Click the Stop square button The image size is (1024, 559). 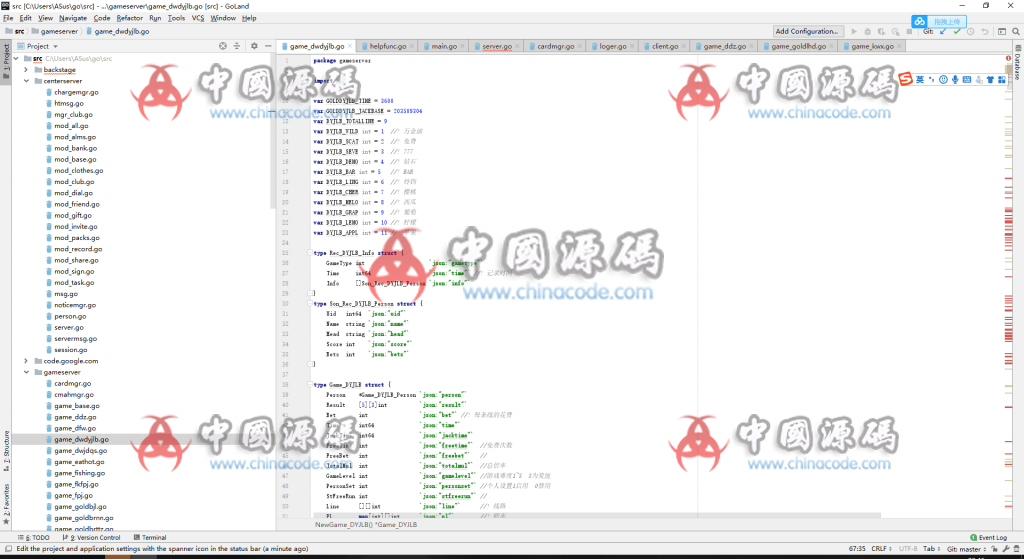pos(909,31)
